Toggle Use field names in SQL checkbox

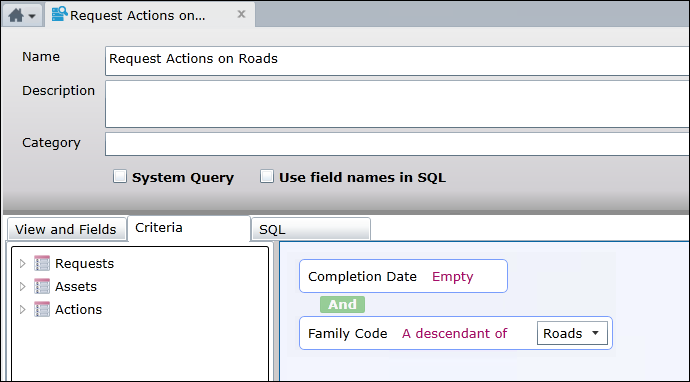point(267,176)
